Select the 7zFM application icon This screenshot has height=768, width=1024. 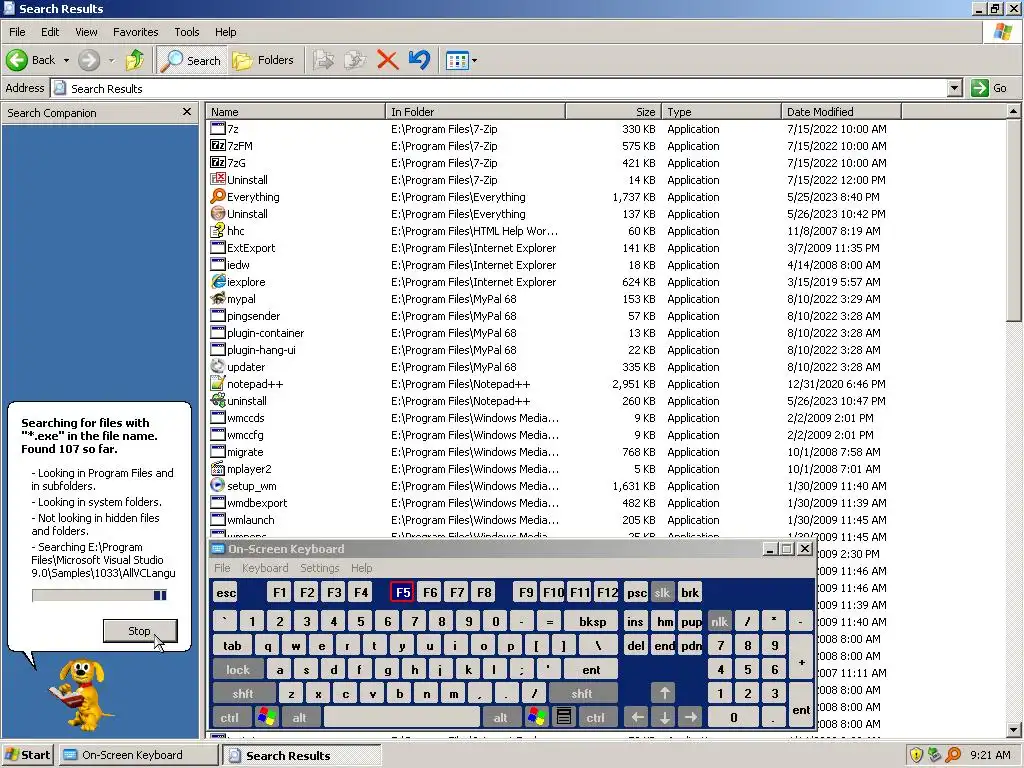tap(218, 146)
